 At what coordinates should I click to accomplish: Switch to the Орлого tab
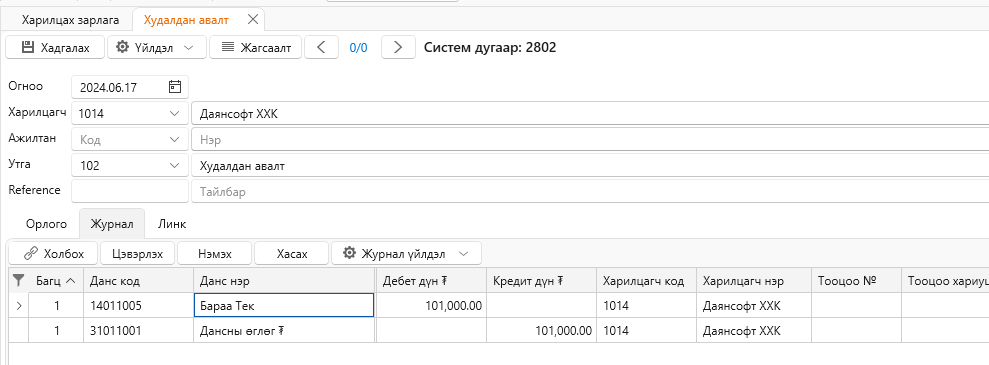point(46,224)
